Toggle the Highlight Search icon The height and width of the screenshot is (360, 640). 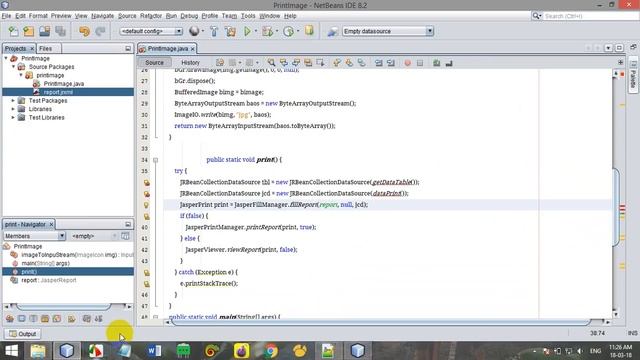pos(308,62)
